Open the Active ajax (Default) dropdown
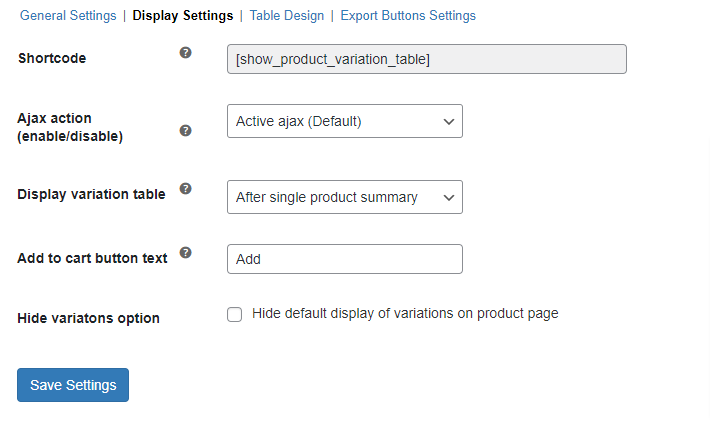This screenshot has width=710, height=437. click(344, 122)
